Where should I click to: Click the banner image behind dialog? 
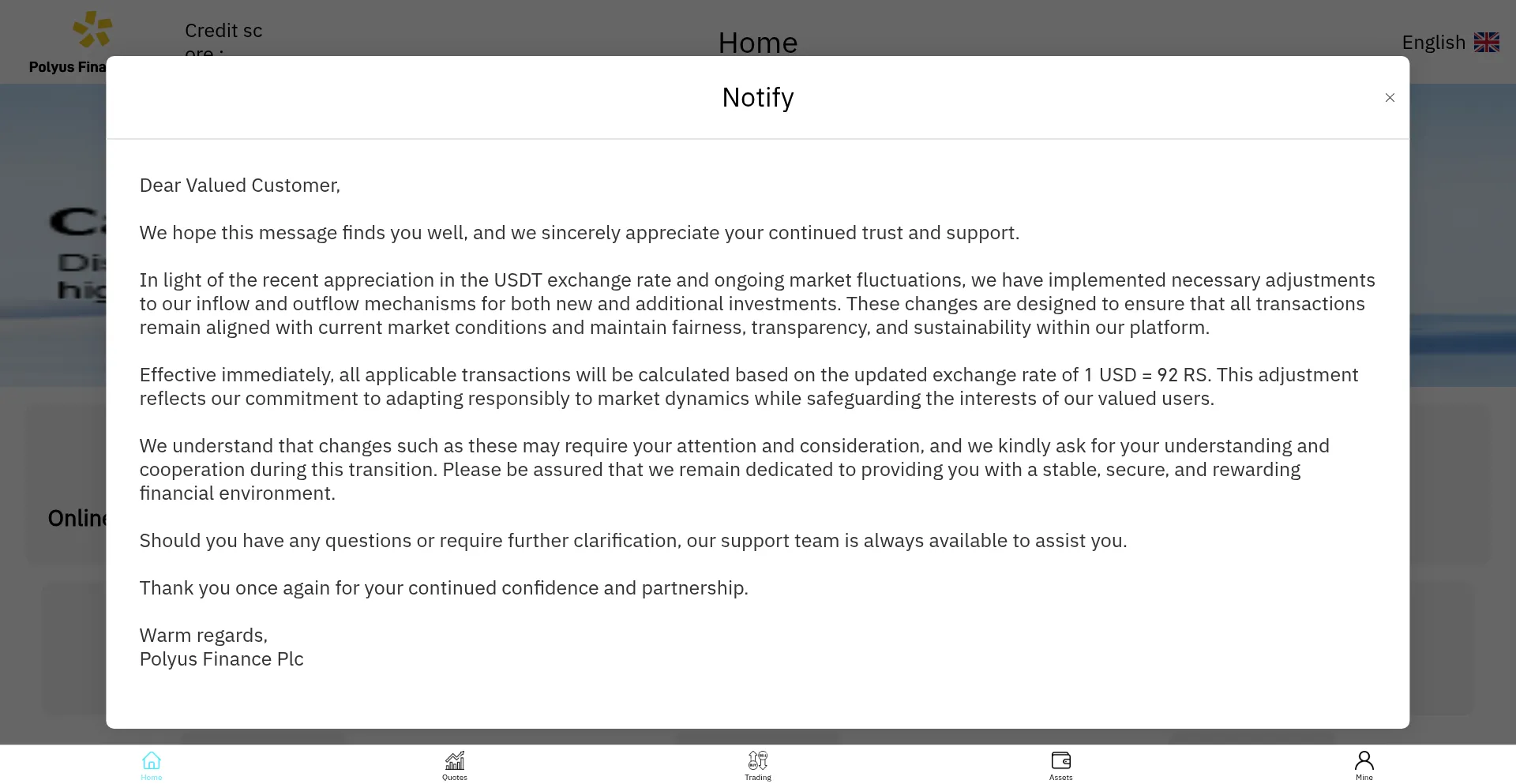click(x=53, y=235)
